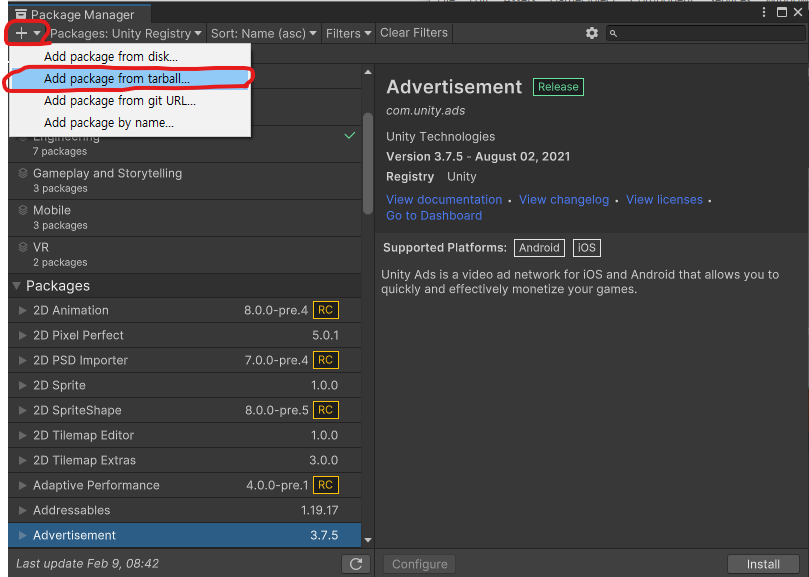Open the Filters dropdown
The image size is (809, 577).
348,34
